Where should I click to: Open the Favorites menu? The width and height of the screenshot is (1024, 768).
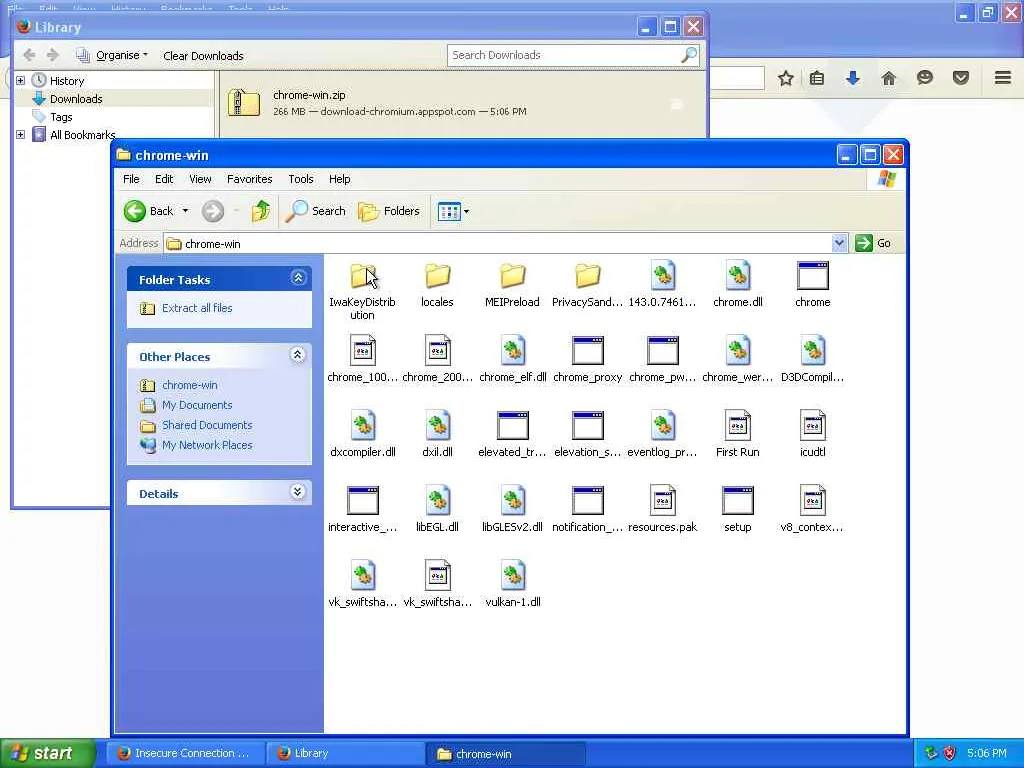[x=249, y=179]
